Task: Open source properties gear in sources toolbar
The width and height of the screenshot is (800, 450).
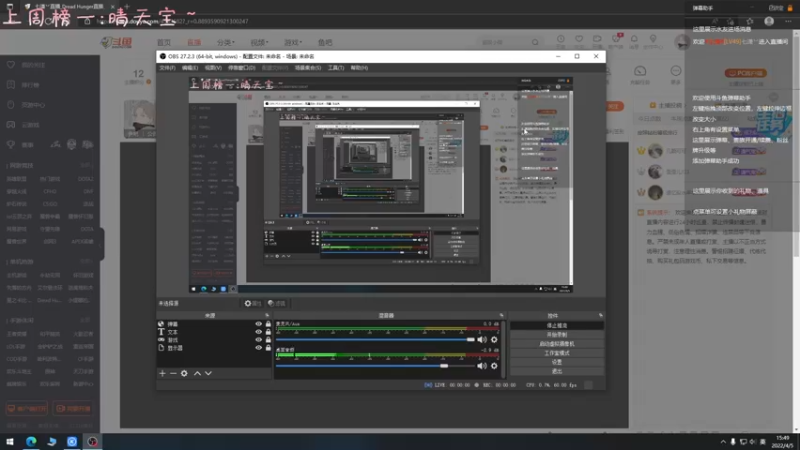Action: click(x=184, y=373)
